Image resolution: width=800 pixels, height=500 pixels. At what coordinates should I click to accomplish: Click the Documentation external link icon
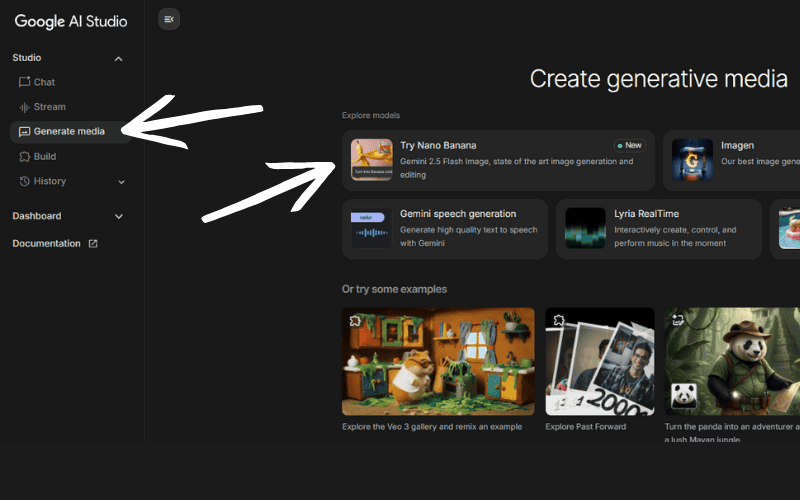click(93, 244)
